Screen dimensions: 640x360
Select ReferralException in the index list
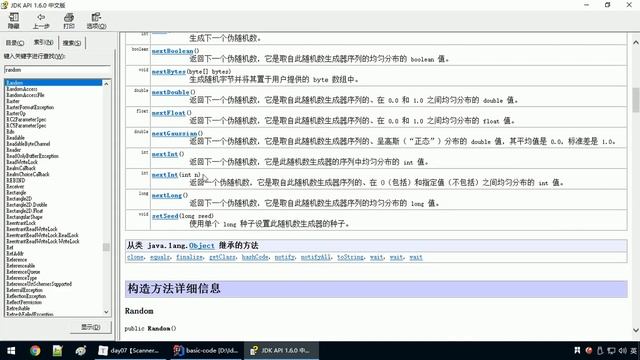[24, 290]
